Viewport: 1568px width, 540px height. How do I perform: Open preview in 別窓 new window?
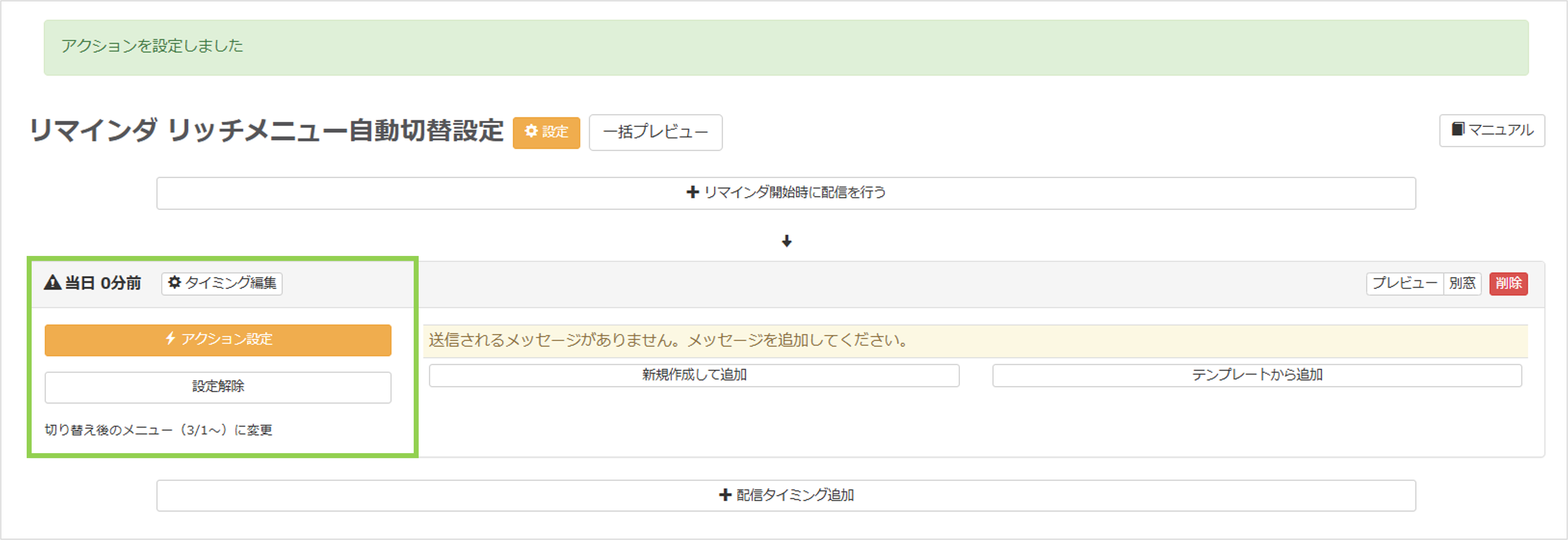1463,283
